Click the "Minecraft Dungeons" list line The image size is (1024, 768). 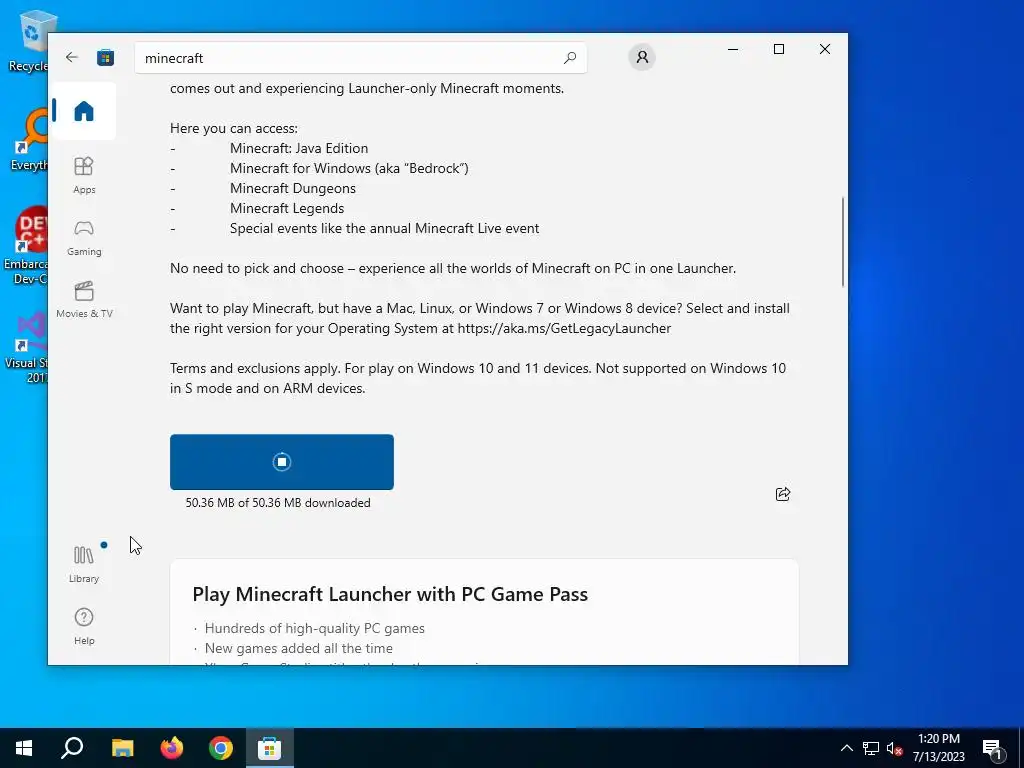293,188
